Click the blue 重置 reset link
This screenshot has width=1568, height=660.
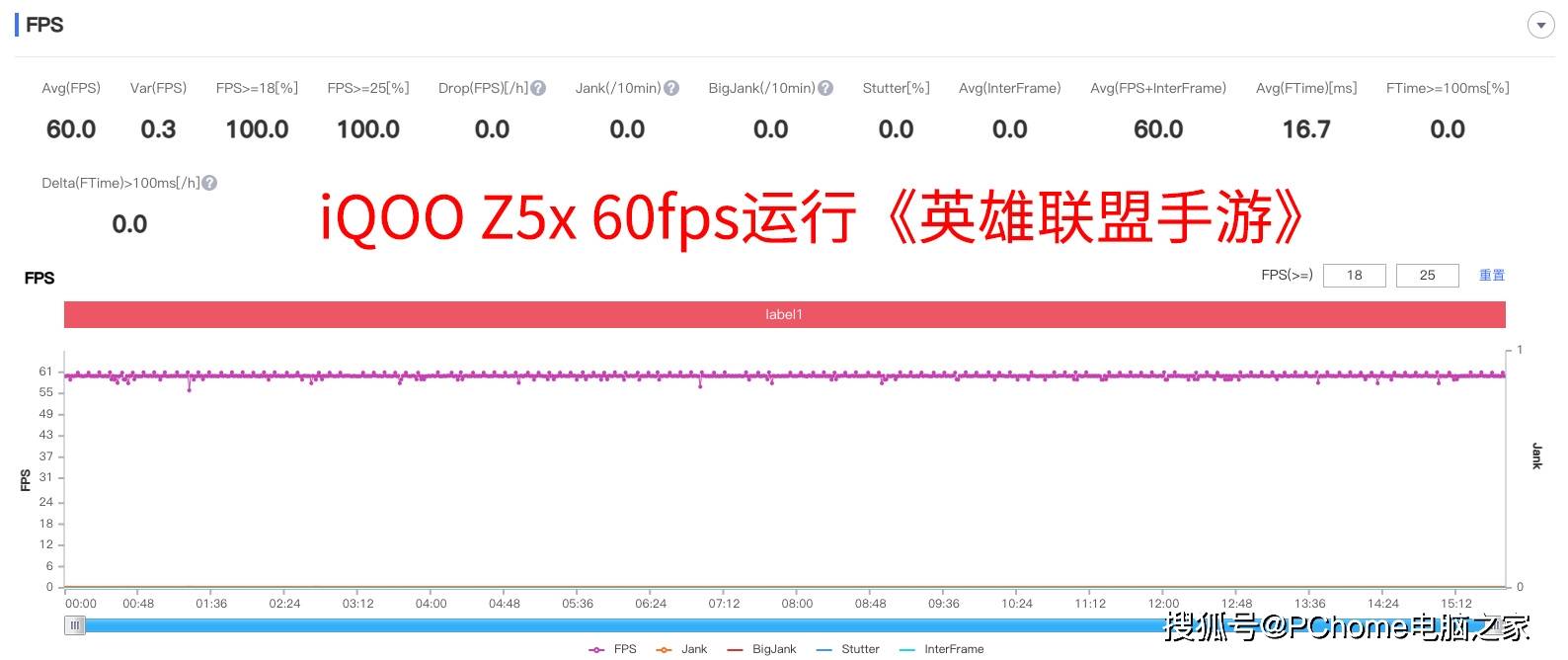(x=1491, y=275)
